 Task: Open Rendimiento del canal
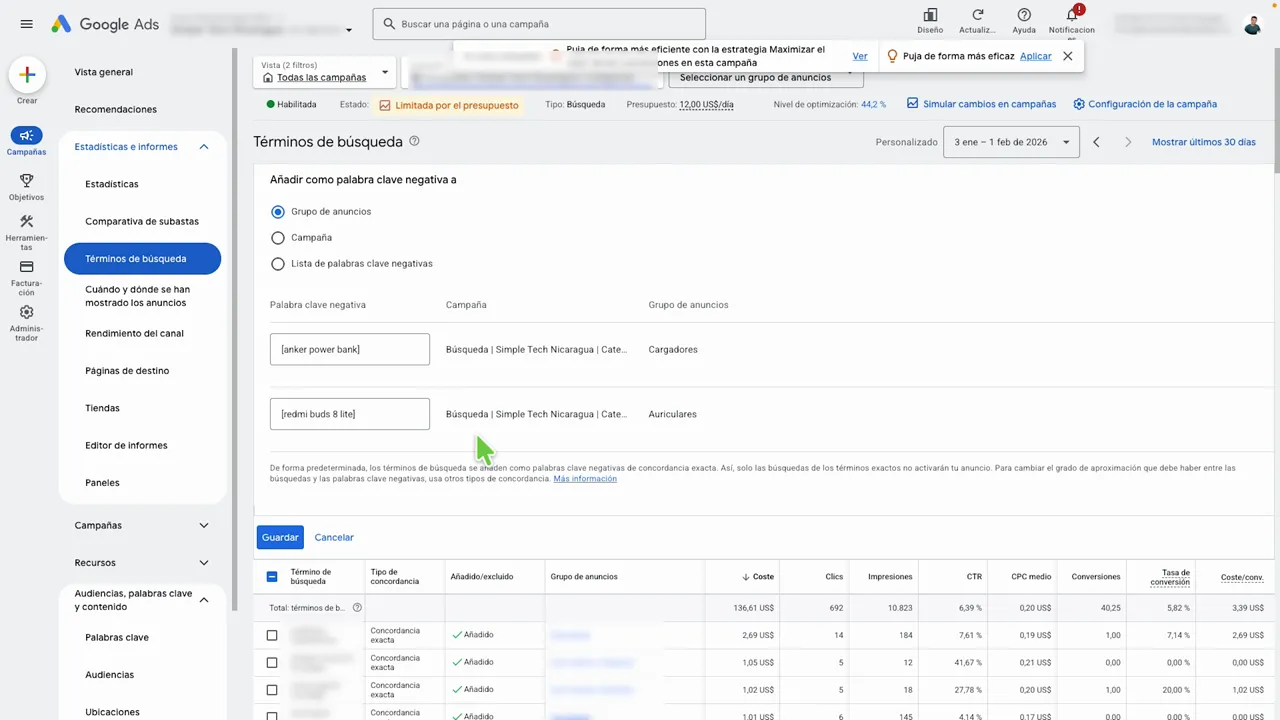(x=134, y=333)
